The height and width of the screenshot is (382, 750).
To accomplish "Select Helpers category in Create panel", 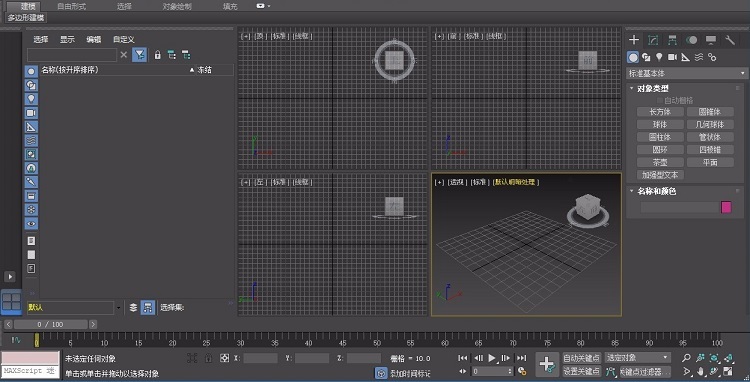I will [x=685, y=57].
